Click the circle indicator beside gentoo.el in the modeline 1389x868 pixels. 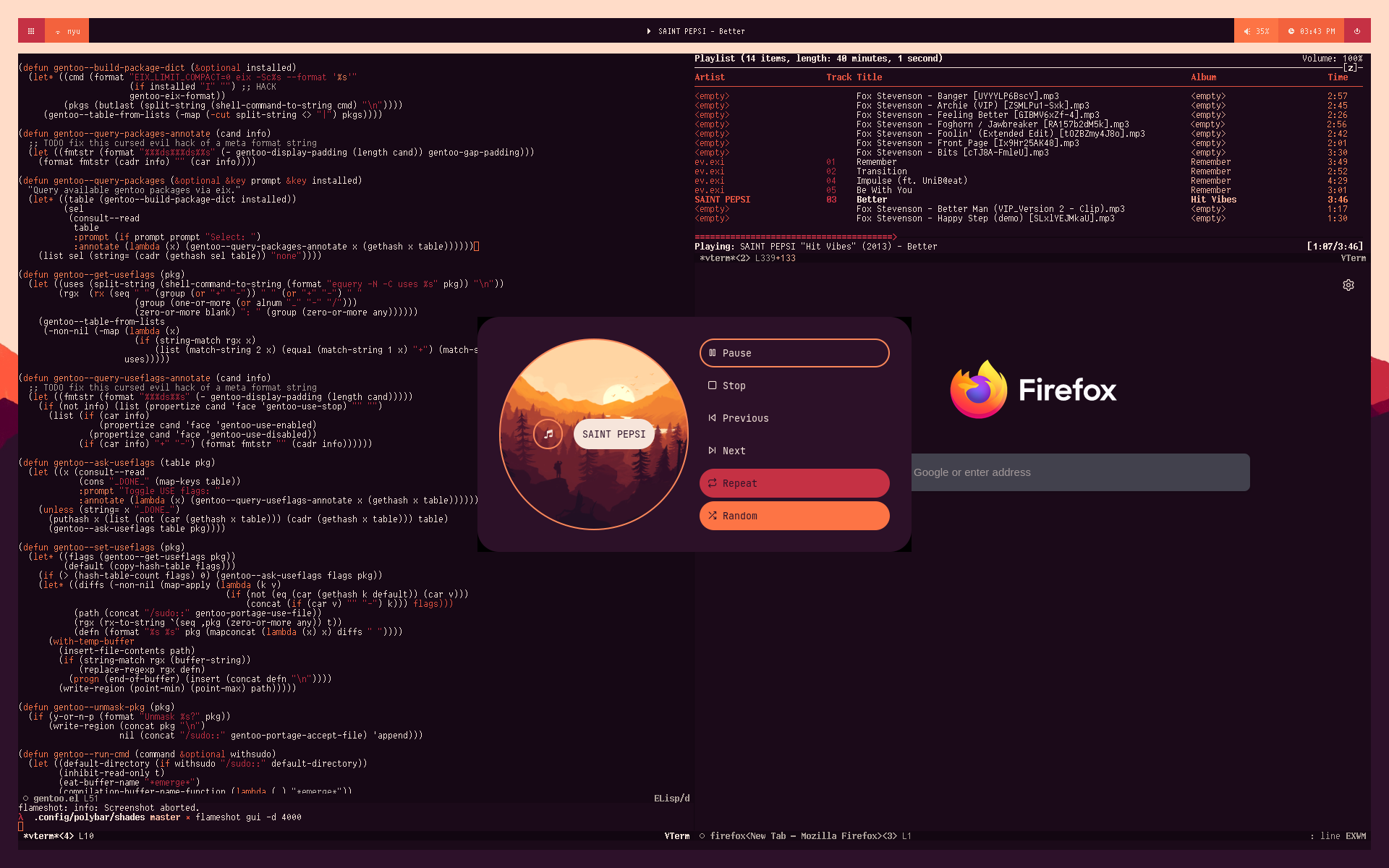[x=25, y=799]
